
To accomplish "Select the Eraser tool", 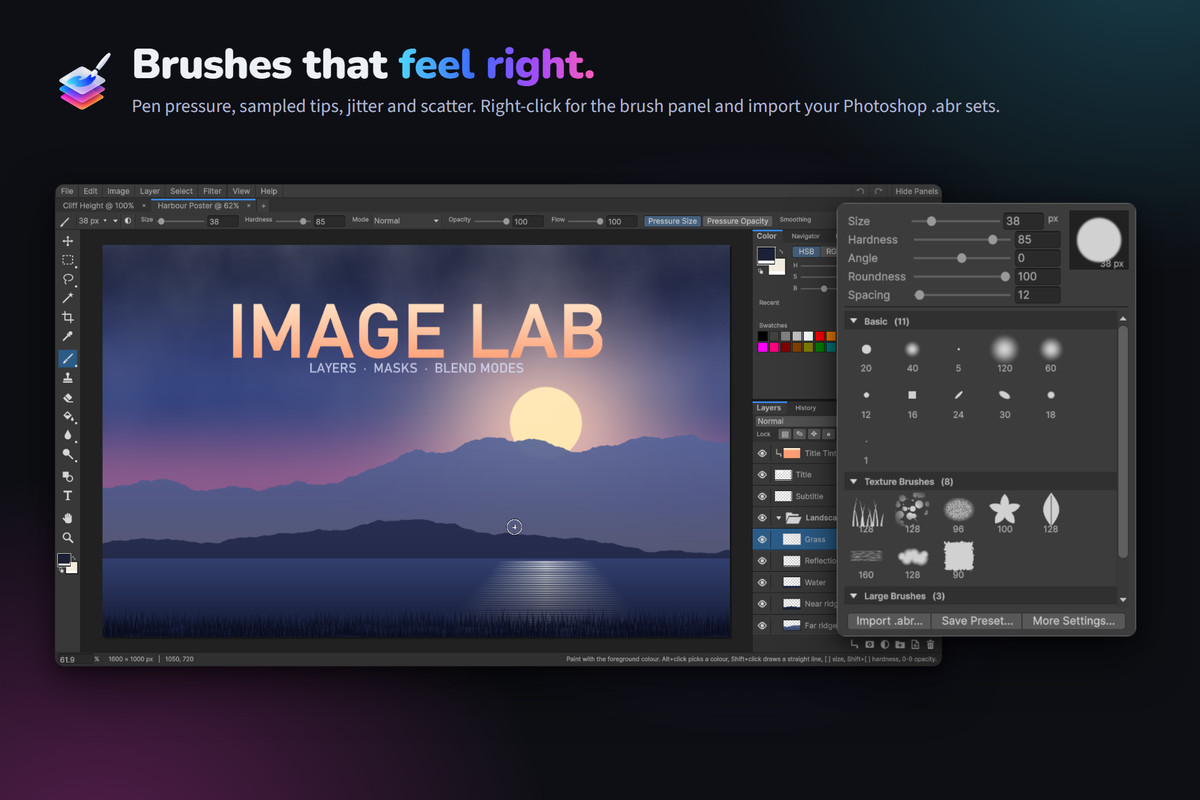I will point(68,397).
